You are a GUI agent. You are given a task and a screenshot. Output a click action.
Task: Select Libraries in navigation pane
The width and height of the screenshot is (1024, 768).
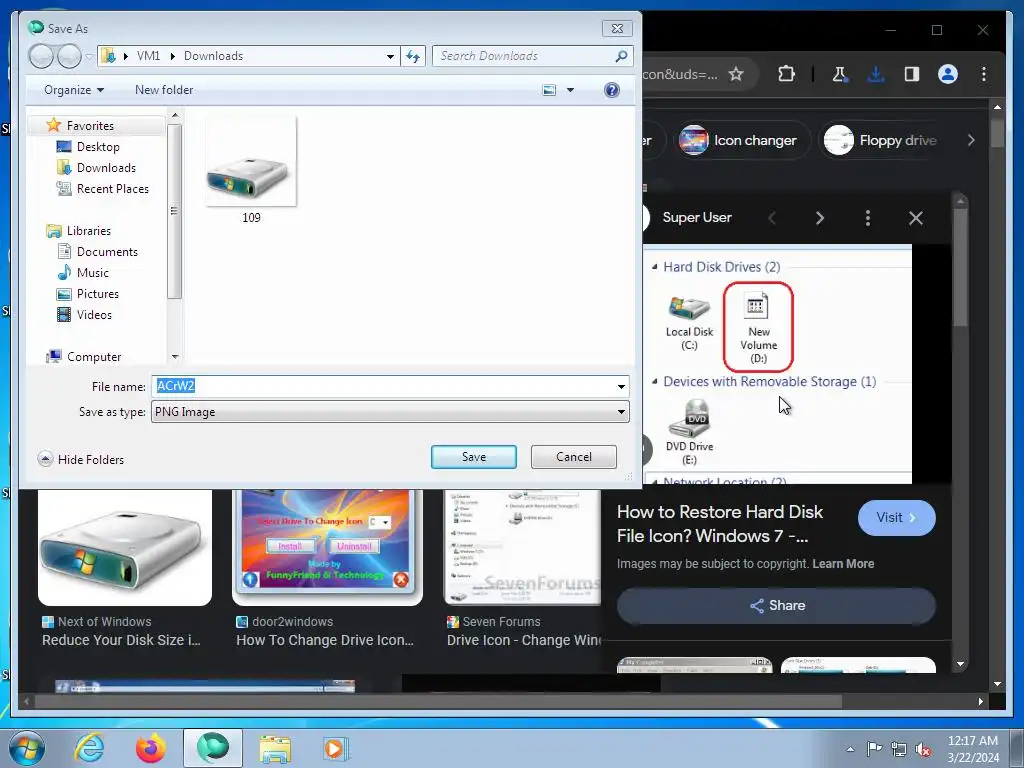[89, 231]
